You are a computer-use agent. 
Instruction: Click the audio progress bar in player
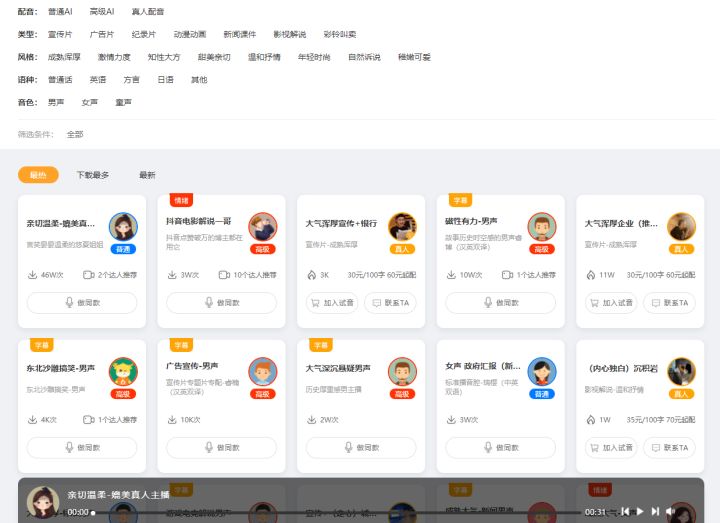[x=340, y=513]
